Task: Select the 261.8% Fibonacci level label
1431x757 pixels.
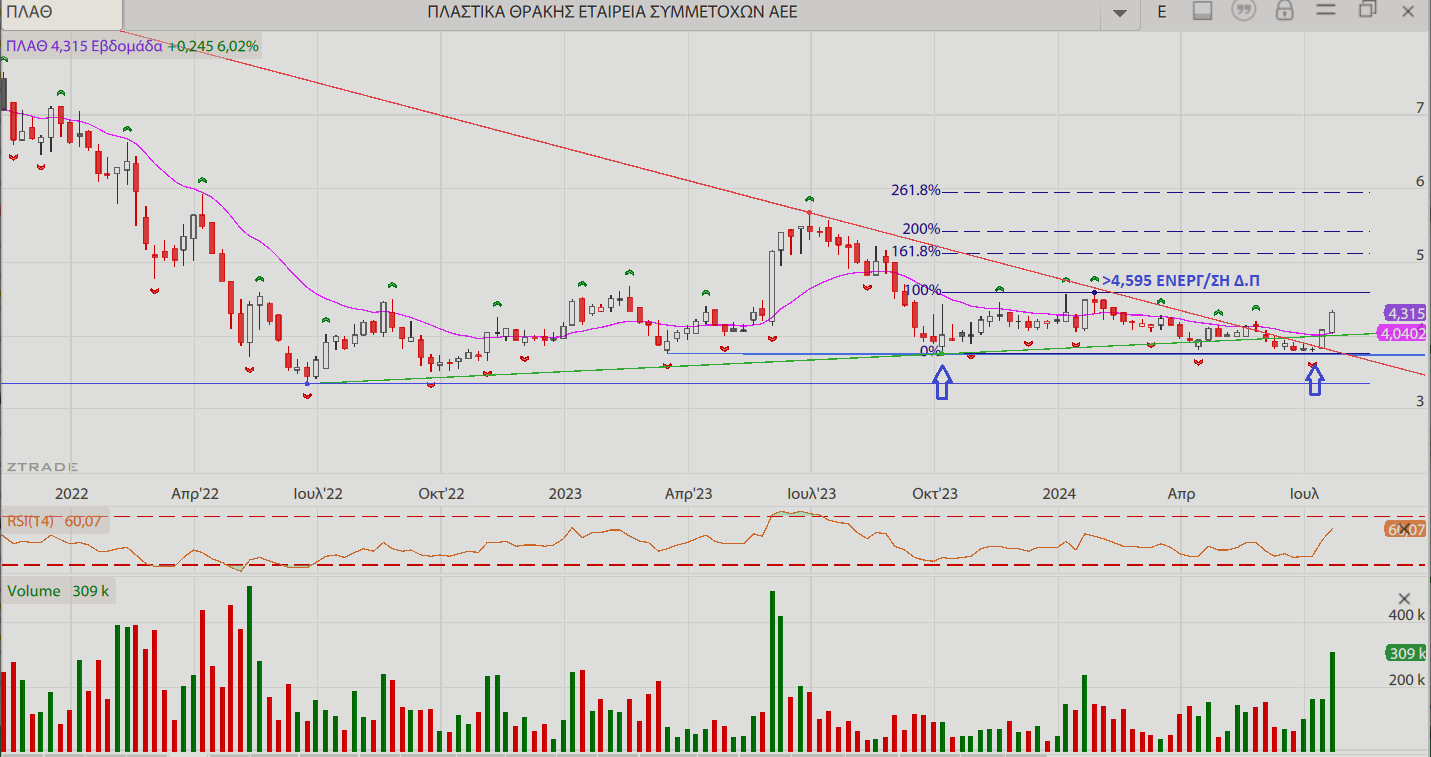Action: (x=916, y=190)
